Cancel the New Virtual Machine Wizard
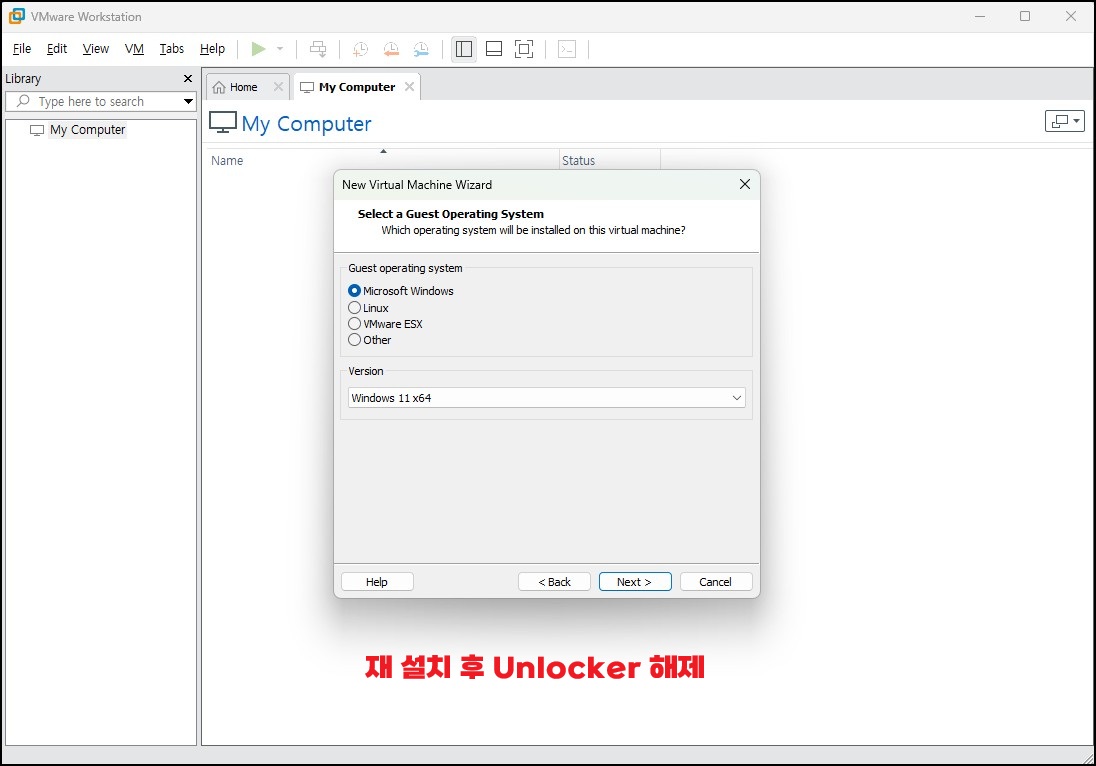The height and width of the screenshot is (766, 1096). coord(716,581)
